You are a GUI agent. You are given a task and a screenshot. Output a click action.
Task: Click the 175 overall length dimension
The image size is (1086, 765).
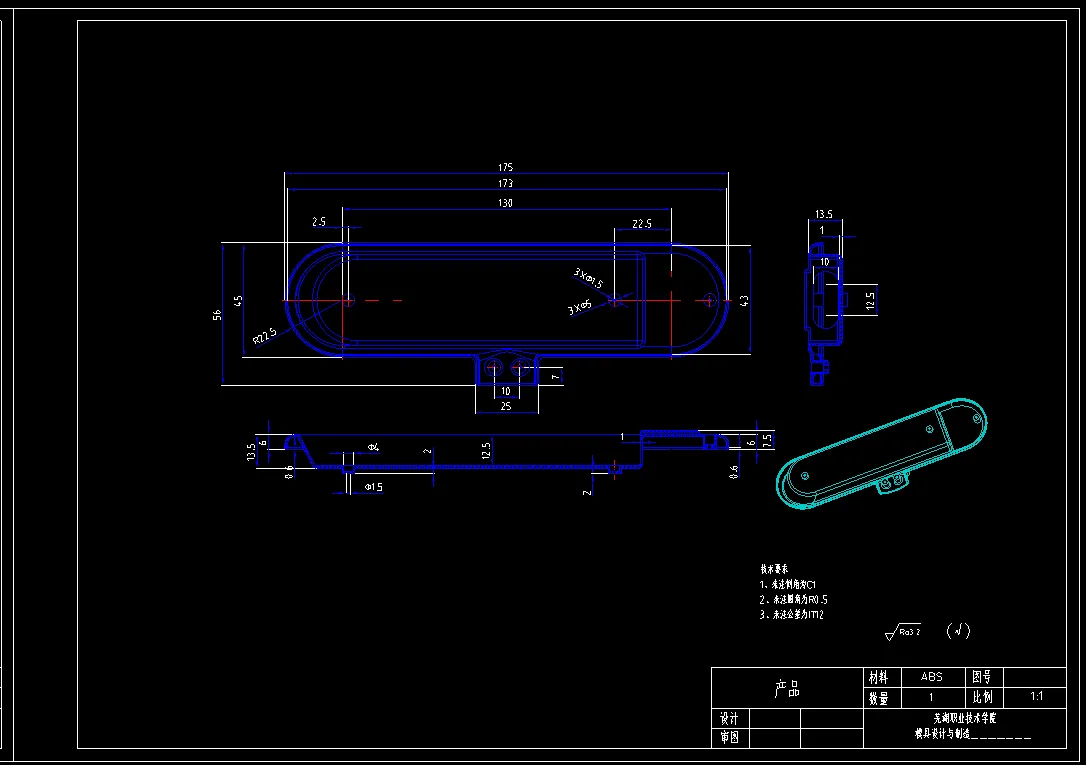coord(506,167)
